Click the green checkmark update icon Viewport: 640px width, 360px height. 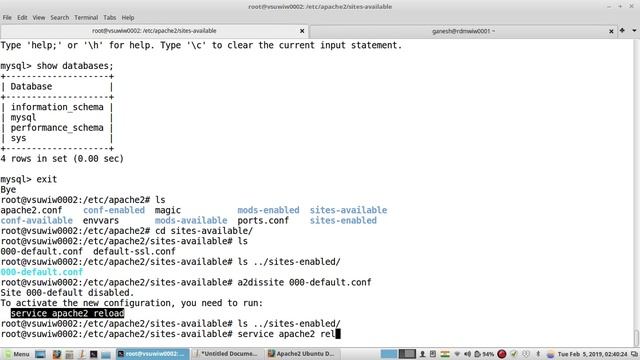click(x=514, y=354)
